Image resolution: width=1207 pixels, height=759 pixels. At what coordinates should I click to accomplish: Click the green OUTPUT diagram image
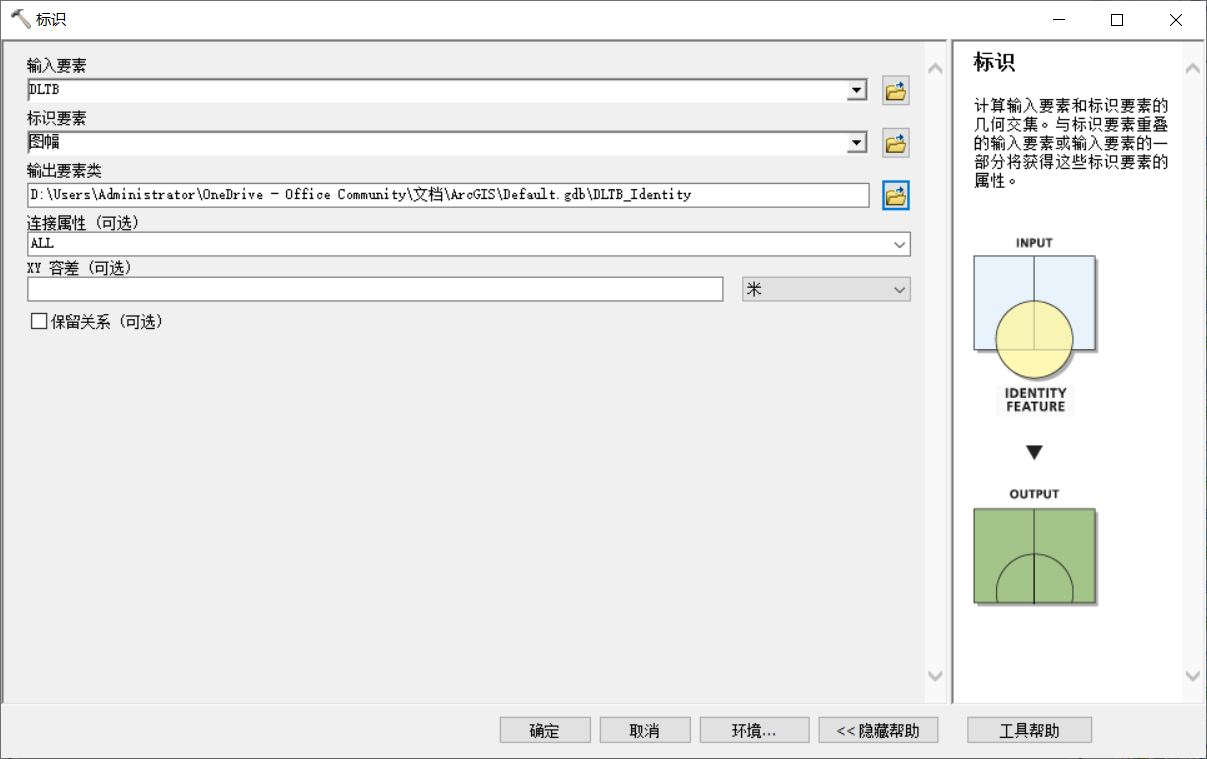(x=1034, y=557)
